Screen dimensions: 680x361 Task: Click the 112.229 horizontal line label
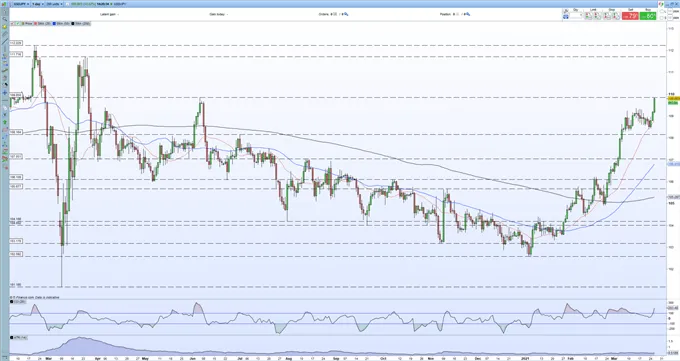pyautogui.click(x=16, y=43)
